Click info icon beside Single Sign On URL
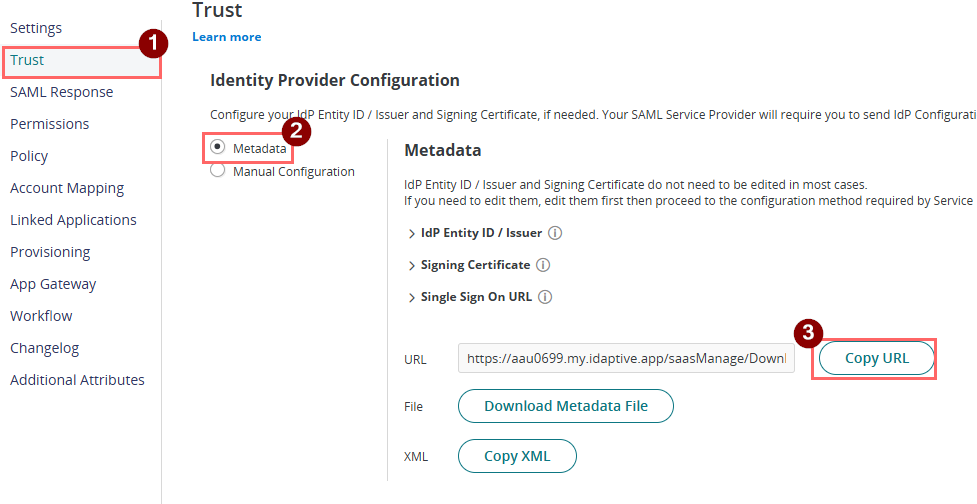This screenshot has width=977, height=504. pyautogui.click(x=545, y=297)
